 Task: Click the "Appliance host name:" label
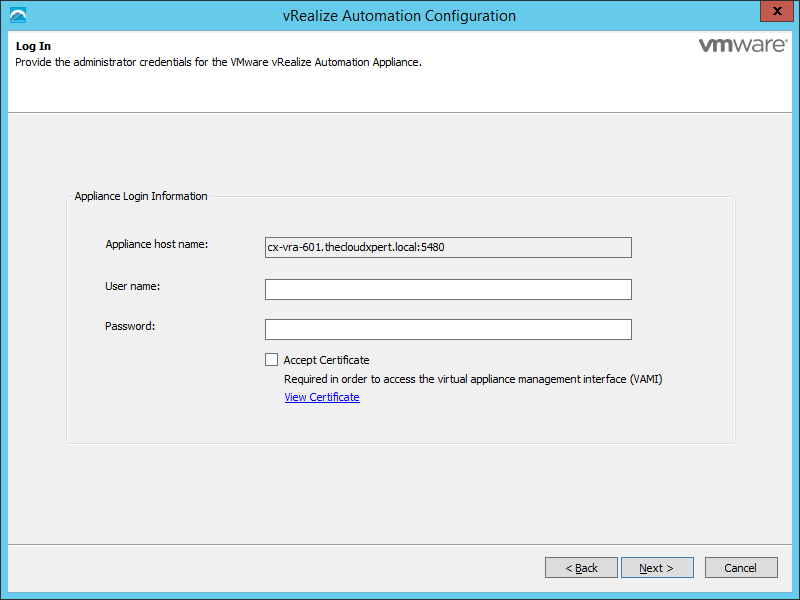point(156,245)
